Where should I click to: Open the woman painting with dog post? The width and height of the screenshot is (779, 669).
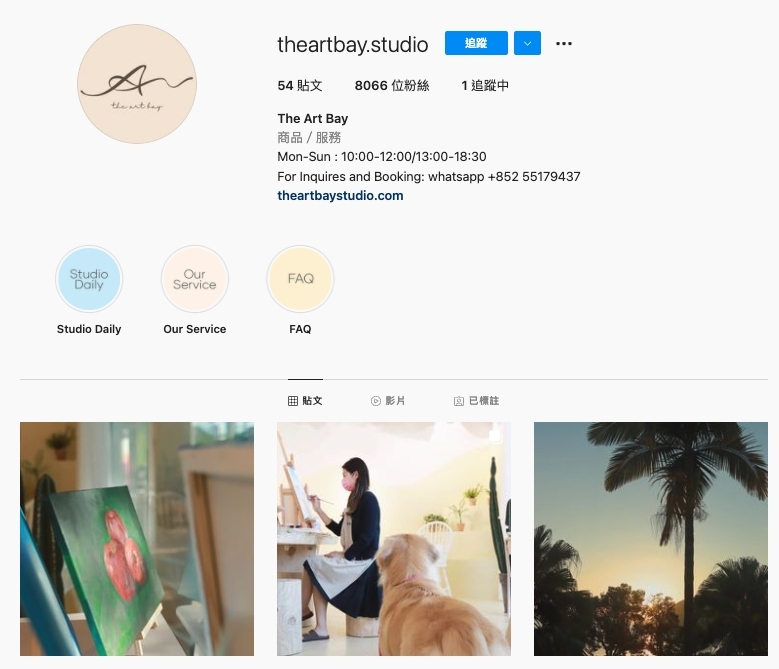394,539
